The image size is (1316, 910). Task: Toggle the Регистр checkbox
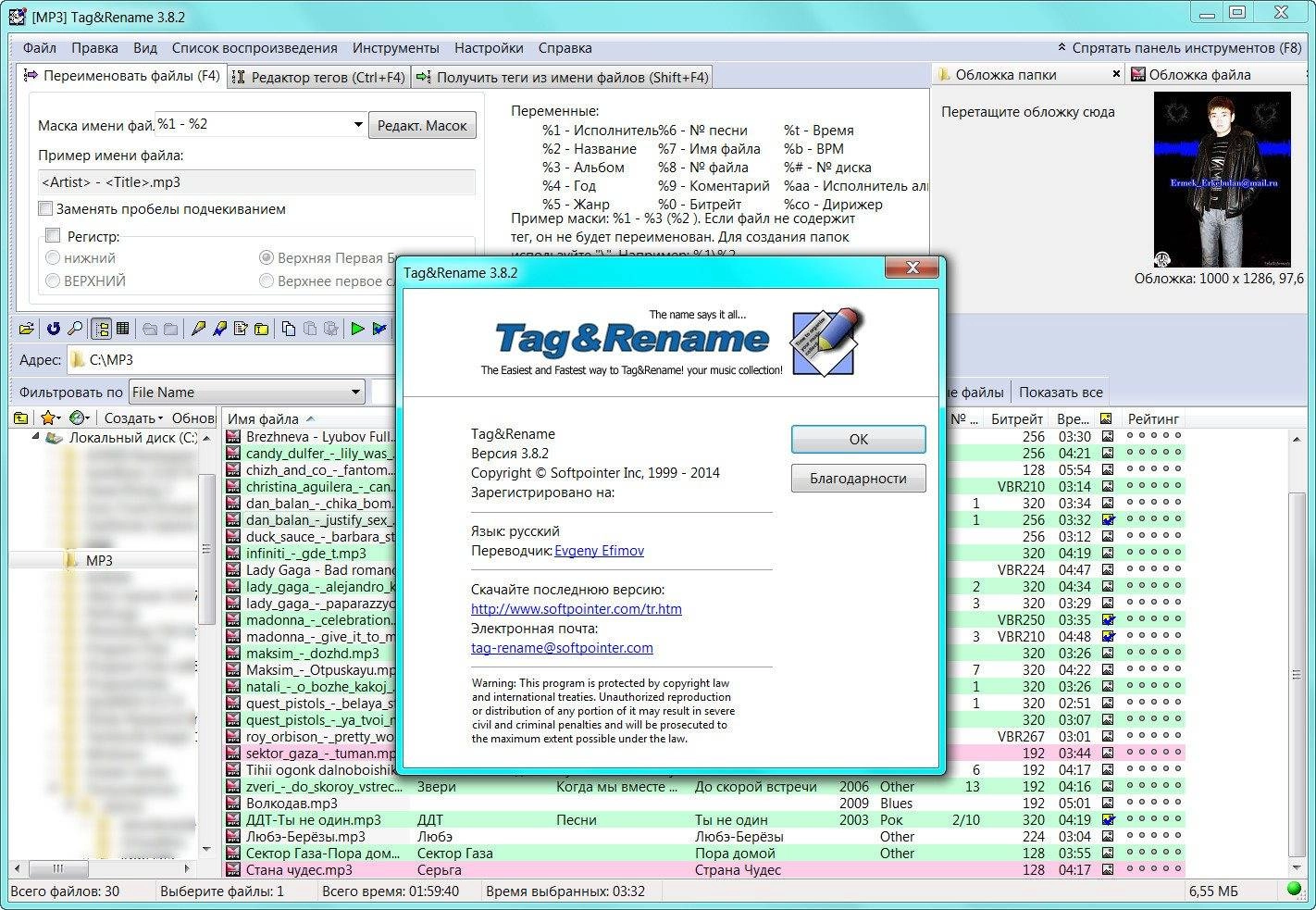pos(53,236)
